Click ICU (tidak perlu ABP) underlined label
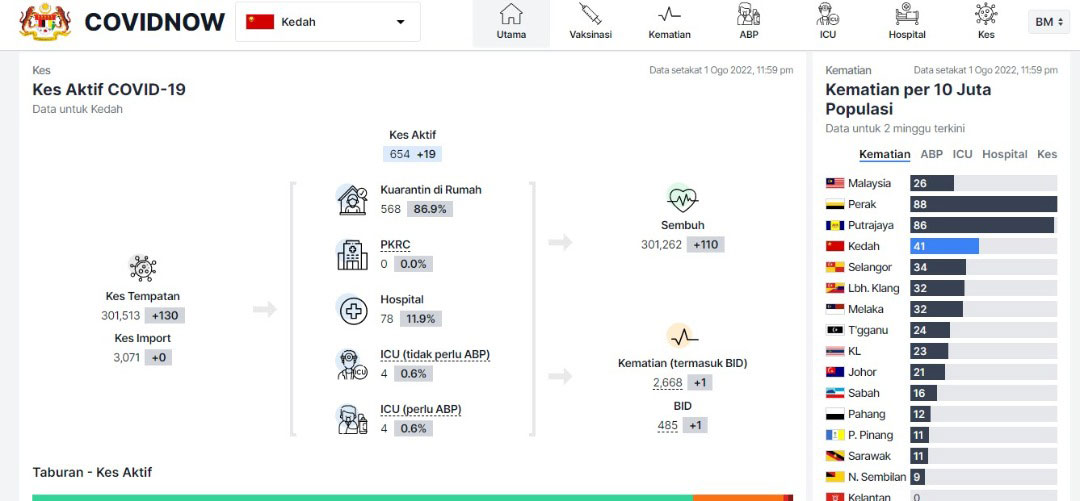This screenshot has height=501, width=1080. (435, 355)
